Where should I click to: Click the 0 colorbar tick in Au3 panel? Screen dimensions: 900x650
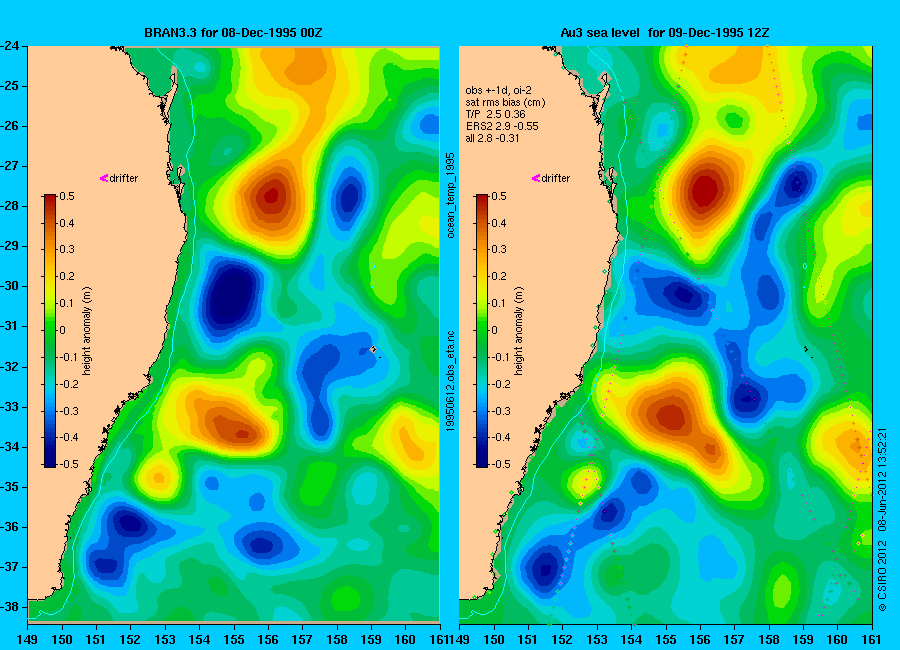(x=495, y=330)
